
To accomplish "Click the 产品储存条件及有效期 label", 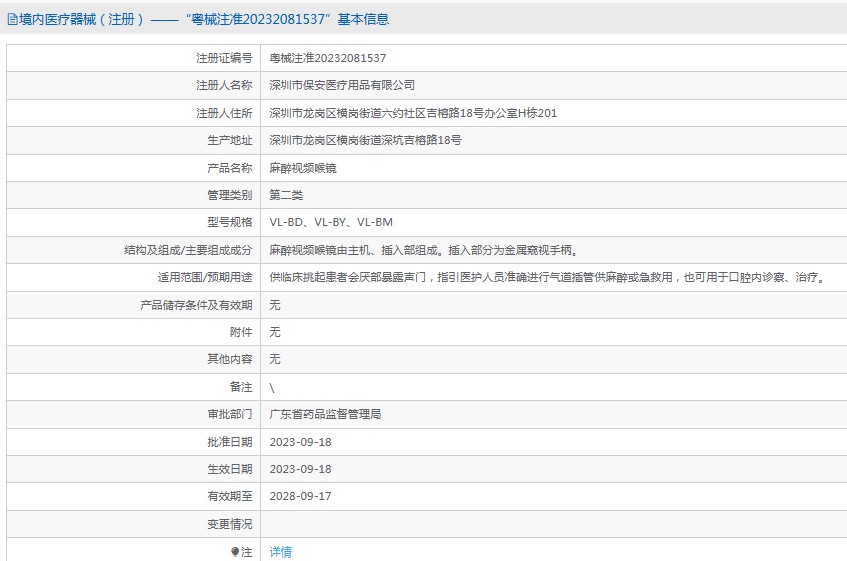I will tap(196, 306).
